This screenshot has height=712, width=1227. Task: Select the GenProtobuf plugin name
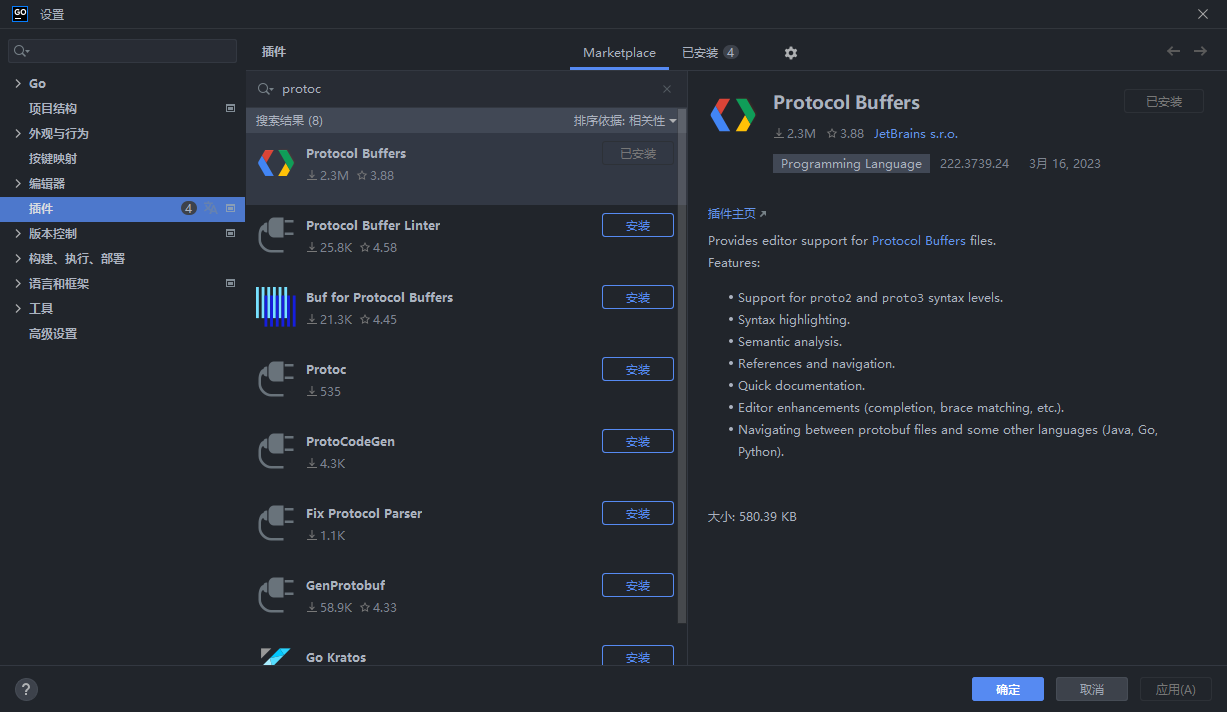tap(345, 585)
